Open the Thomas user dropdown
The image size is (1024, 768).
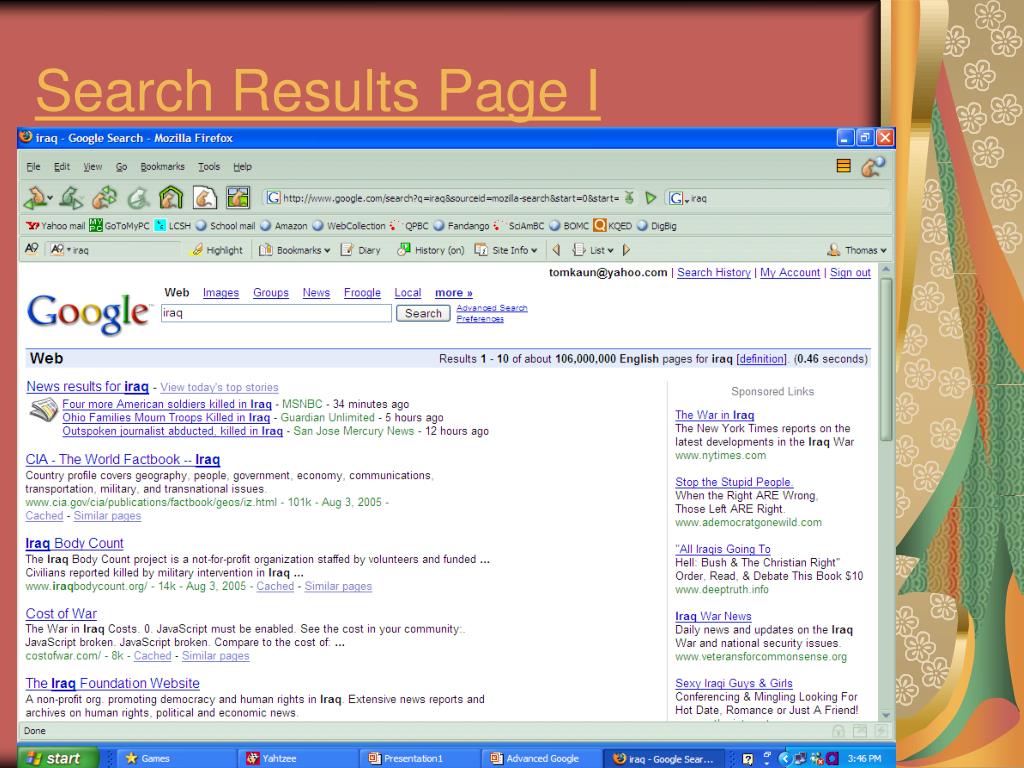(x=857, y=250)
